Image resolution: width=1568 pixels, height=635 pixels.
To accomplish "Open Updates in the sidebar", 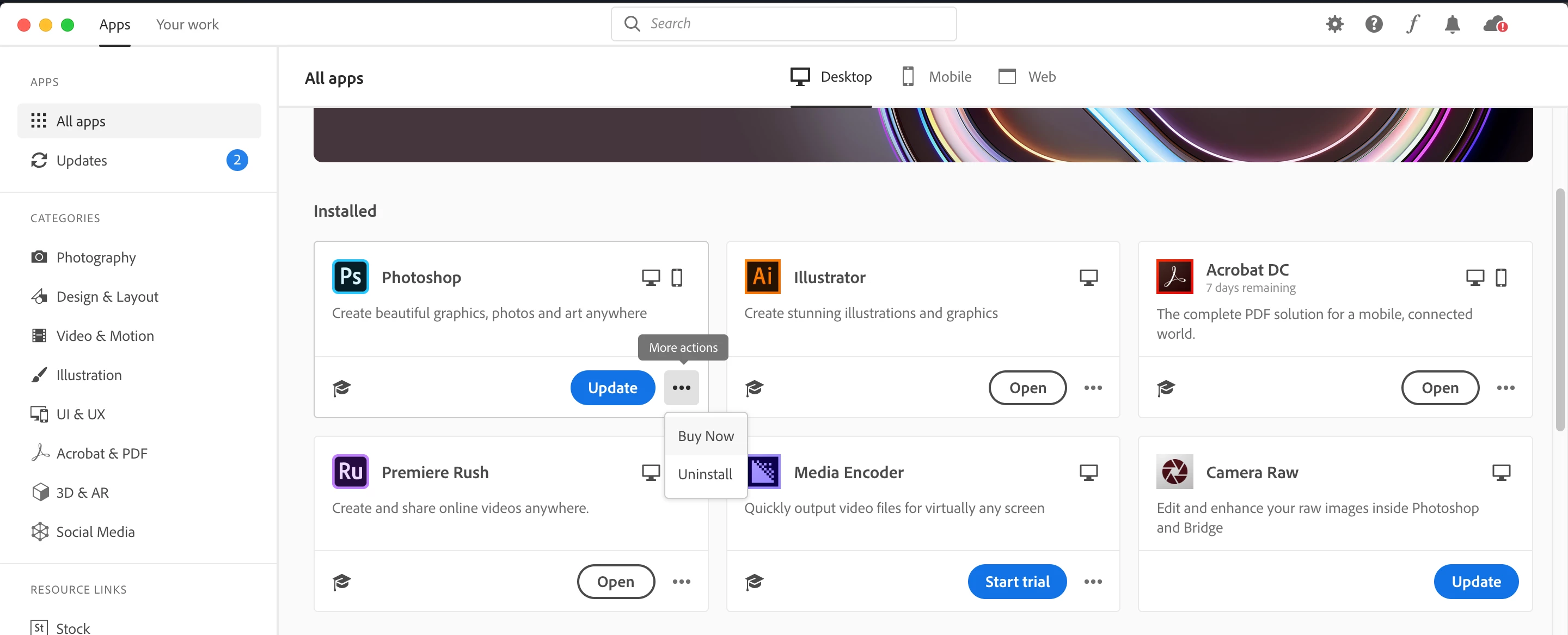I will pyautogui.click(x=139, y=160).
